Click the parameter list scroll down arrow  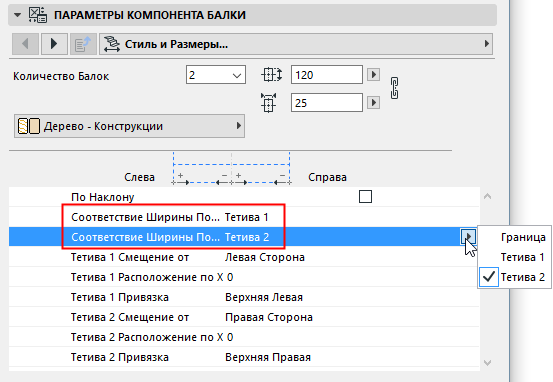tap(488, 363)
